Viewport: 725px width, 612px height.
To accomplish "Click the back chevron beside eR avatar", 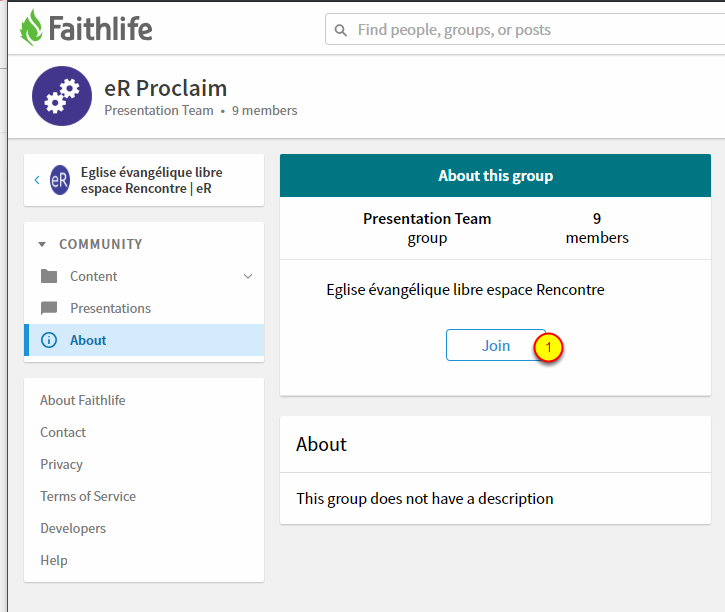I will pyautogui.click(x=37, y=180).
